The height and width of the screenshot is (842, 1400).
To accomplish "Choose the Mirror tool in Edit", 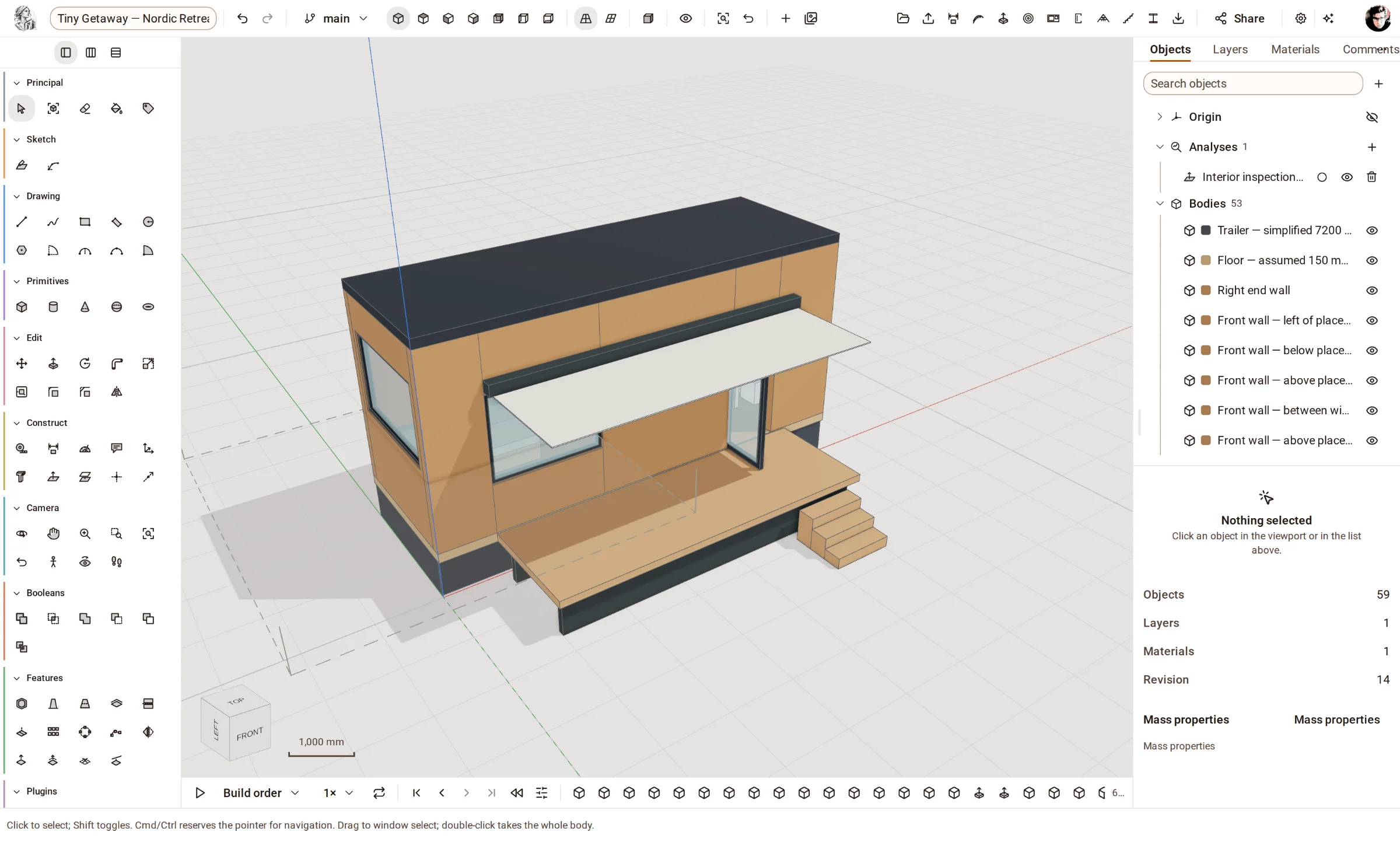I will pyautogui.click(x=117, y=392).
